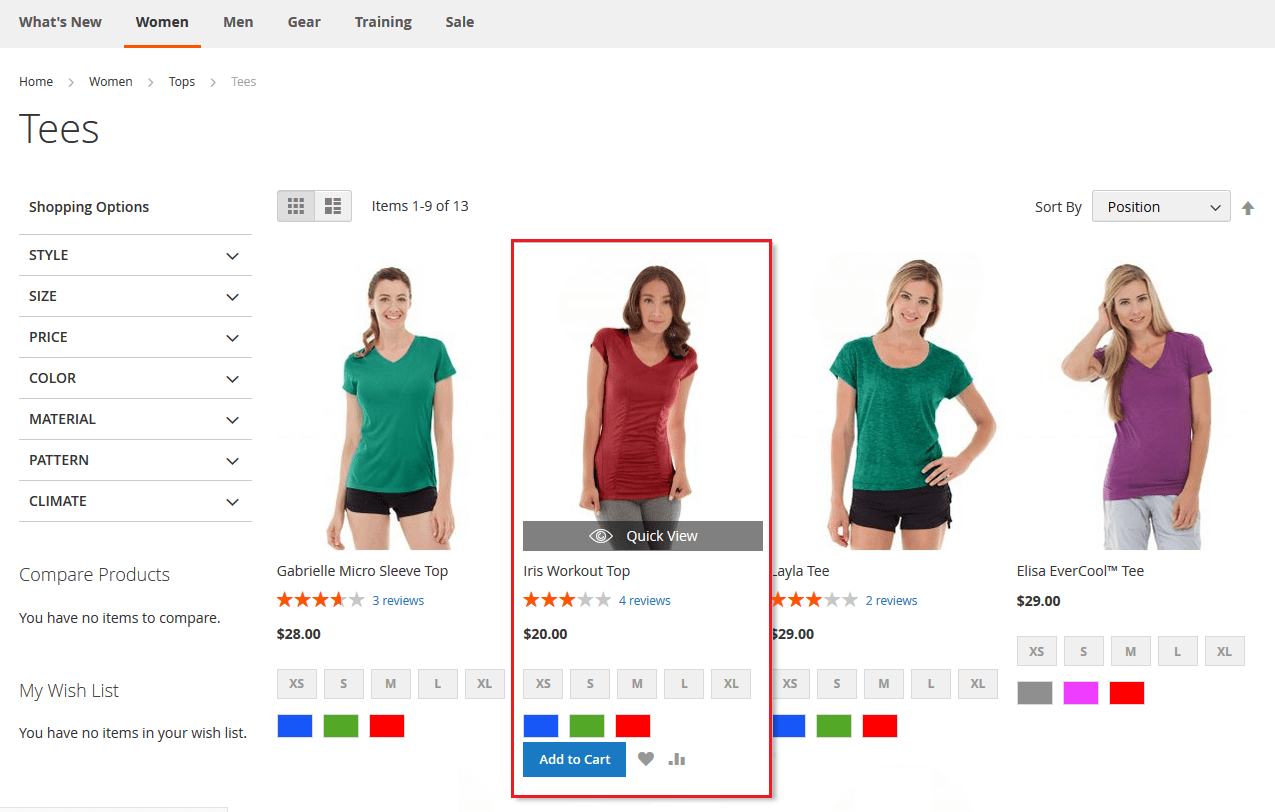Choose red color for Gabrielle Micro Sleeve Top
1275x812 pixels.
tap(387, 726)
